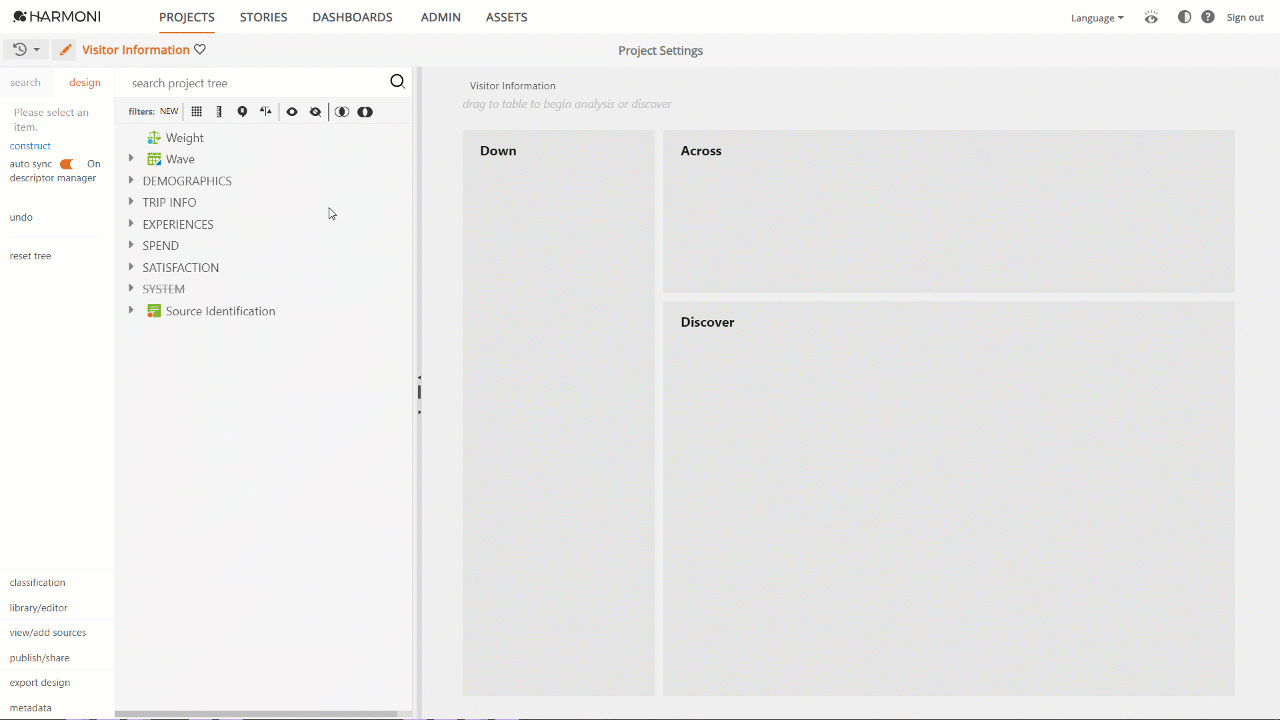Click undo
Image resolution: width=1280 pixels, height=720 pixels.
pos(21,217)
